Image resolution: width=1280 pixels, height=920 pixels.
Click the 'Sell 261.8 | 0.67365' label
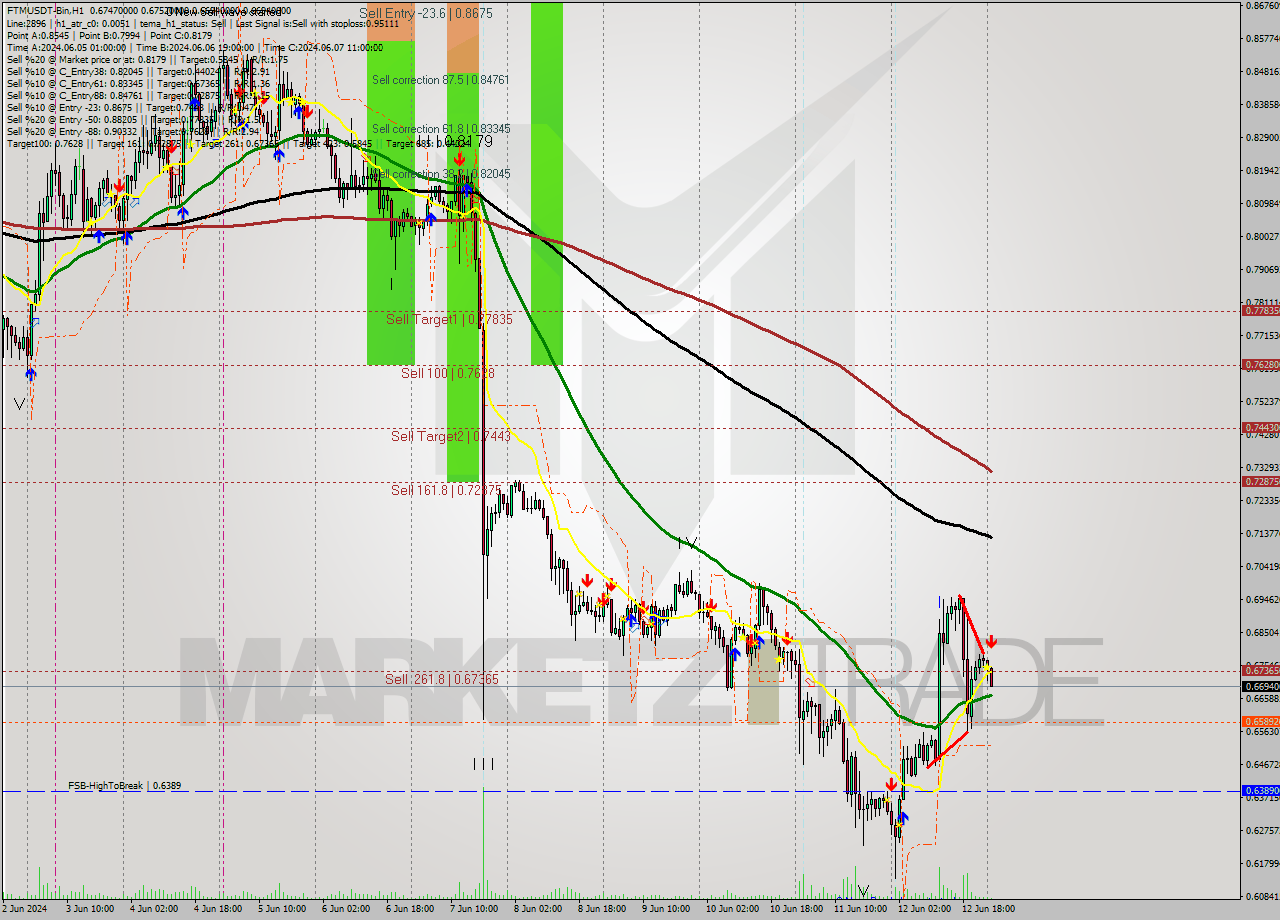pyautogui.click(x=442, y=679)
